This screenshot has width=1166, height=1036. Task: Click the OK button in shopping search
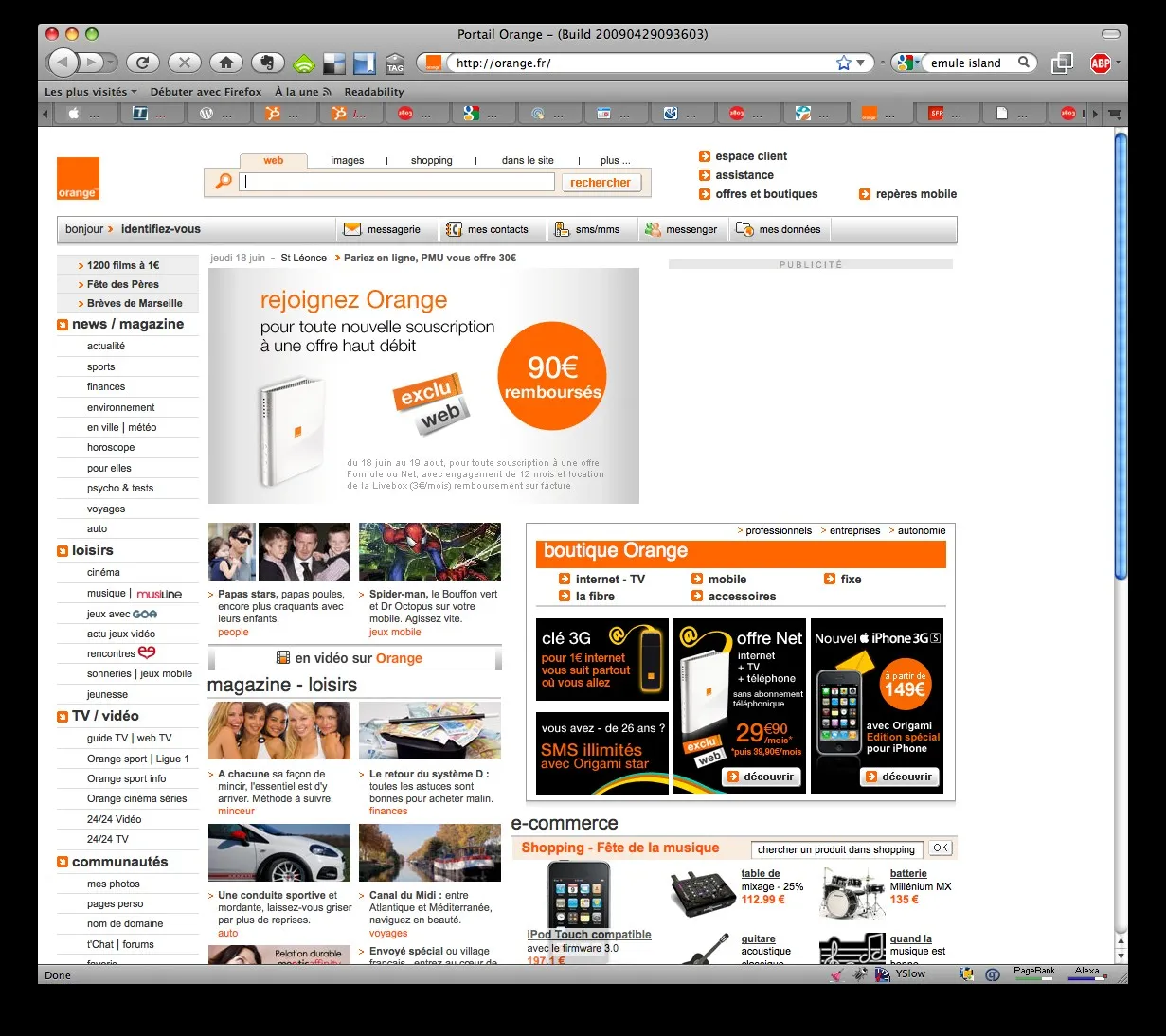pos(940,848)
